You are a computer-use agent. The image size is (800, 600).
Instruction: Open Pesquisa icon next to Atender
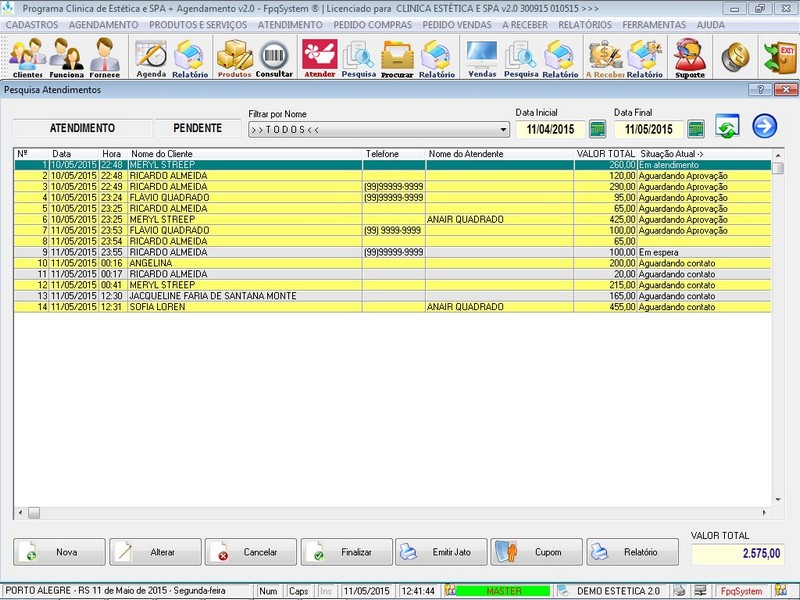tap(359, 57)
